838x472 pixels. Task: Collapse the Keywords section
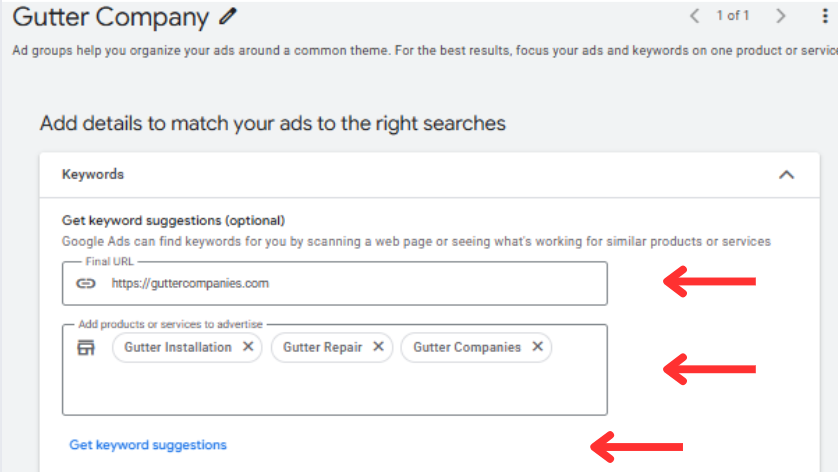pos(786,175)
